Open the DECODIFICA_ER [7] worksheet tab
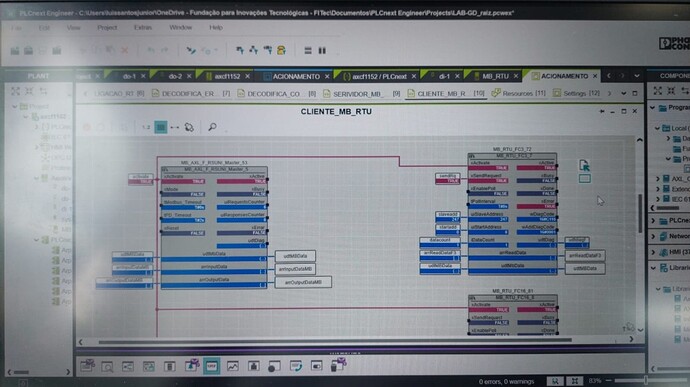Viewport: 690px width, 387px height. [x=191, y=93]
